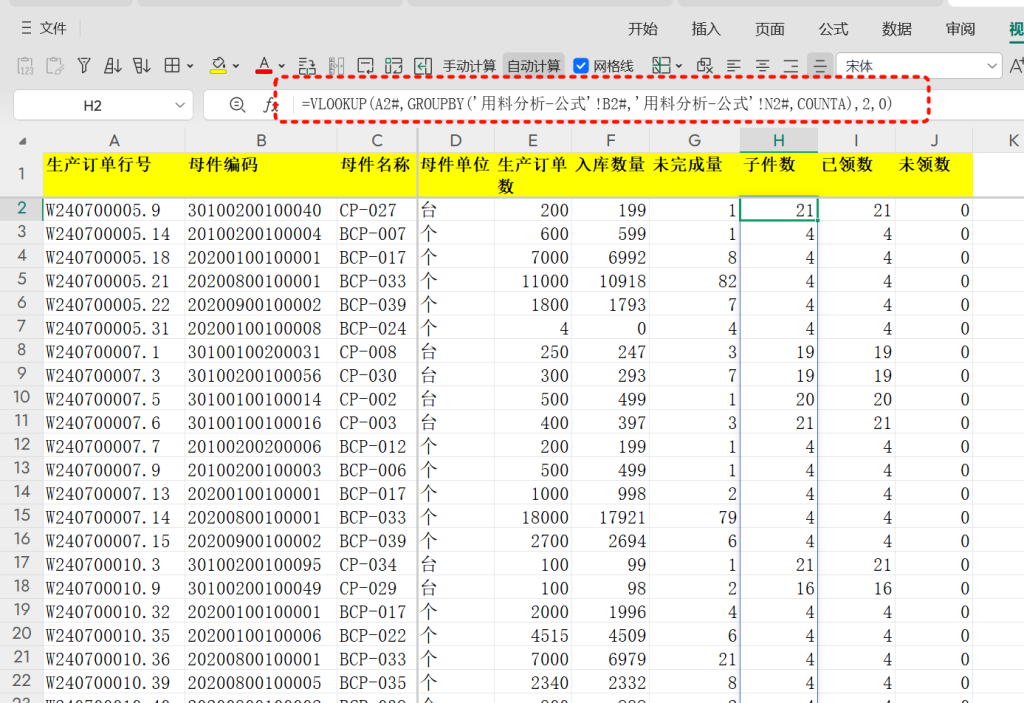
Task: Click the filter funnel icon
Action: [84, 66]
